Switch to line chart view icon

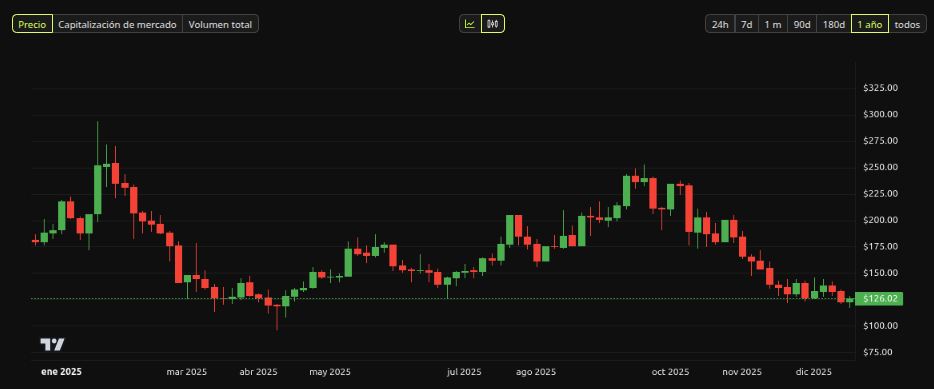tap(470, 24)
